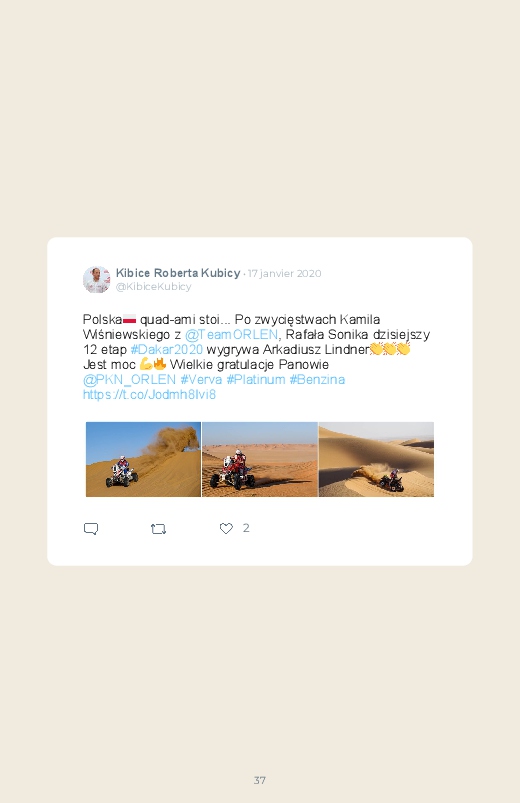Open the @PKN_ORLEN mention link

tap(129, 379)
